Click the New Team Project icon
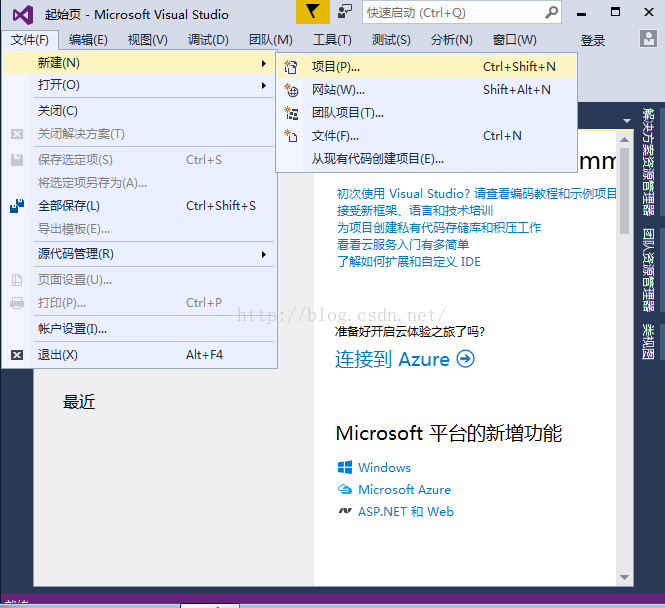The width and height of the screenshot is (665, 608). [x=291, y=113]
